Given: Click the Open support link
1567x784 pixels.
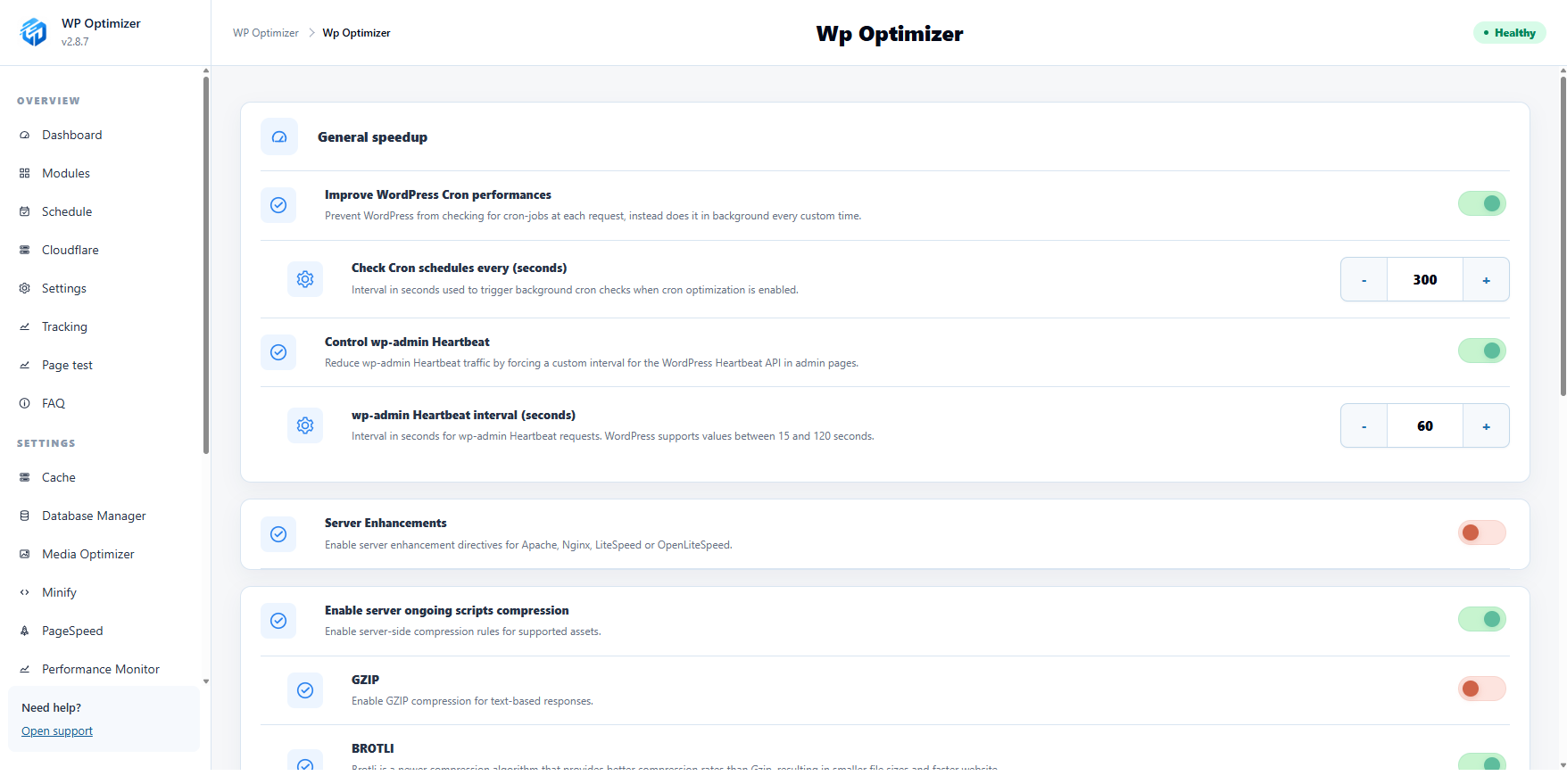Looking at the screenshot, I should tap(57, 731).
